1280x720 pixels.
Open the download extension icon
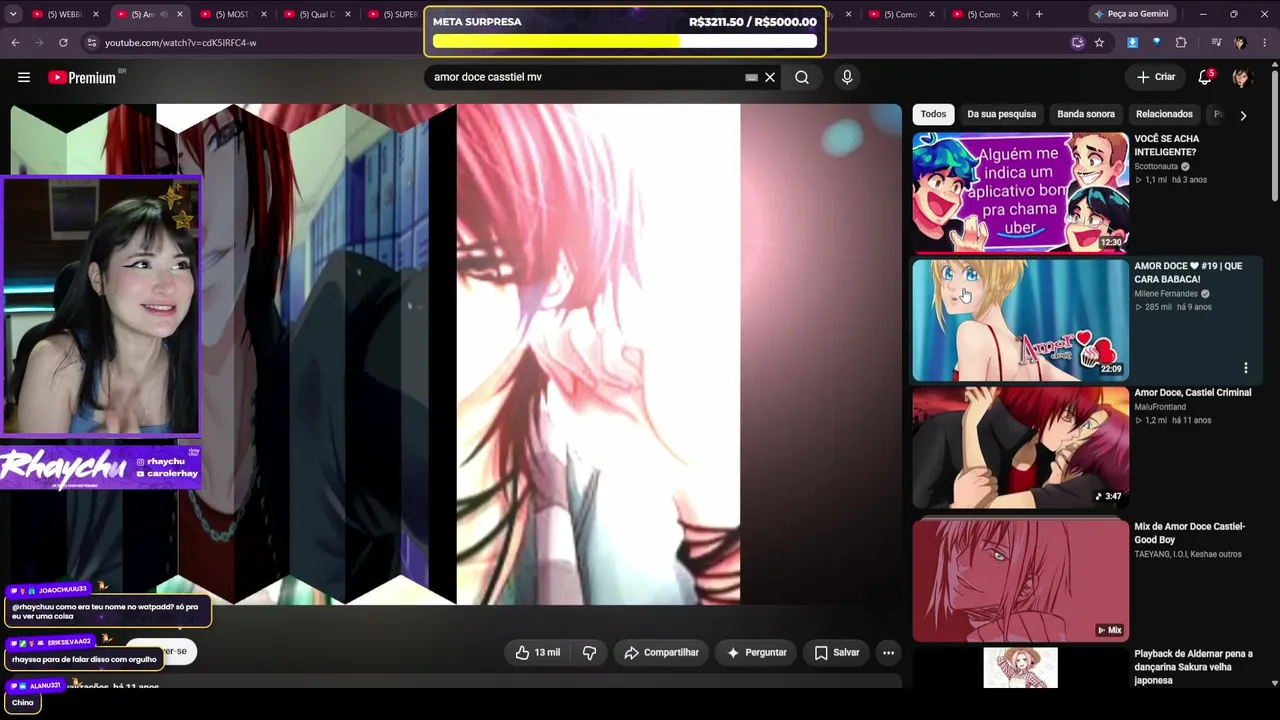[x=1132, y=43]
